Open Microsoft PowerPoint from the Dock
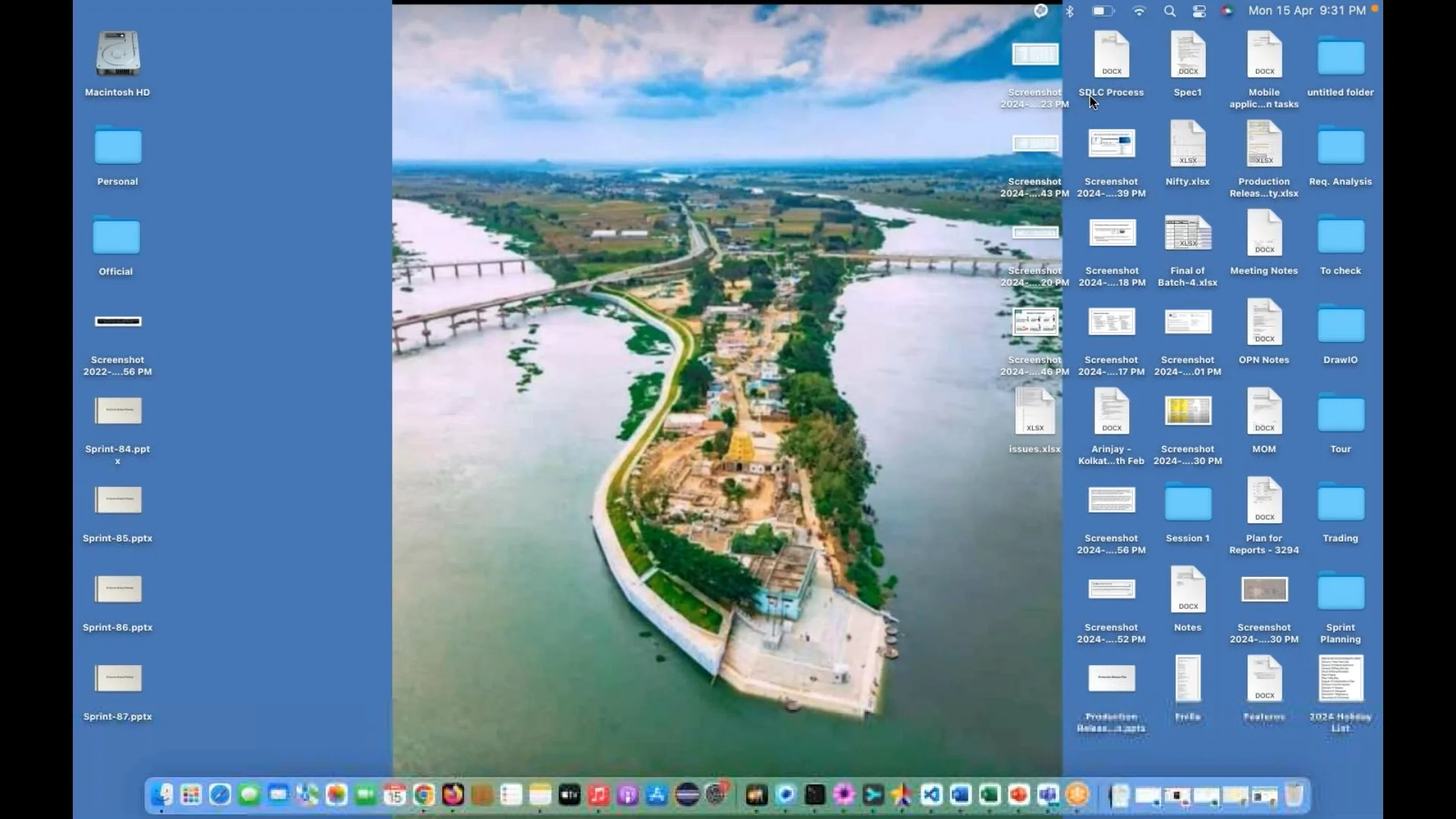Screen dimensions: 1456x819 tap(1018, 795)
